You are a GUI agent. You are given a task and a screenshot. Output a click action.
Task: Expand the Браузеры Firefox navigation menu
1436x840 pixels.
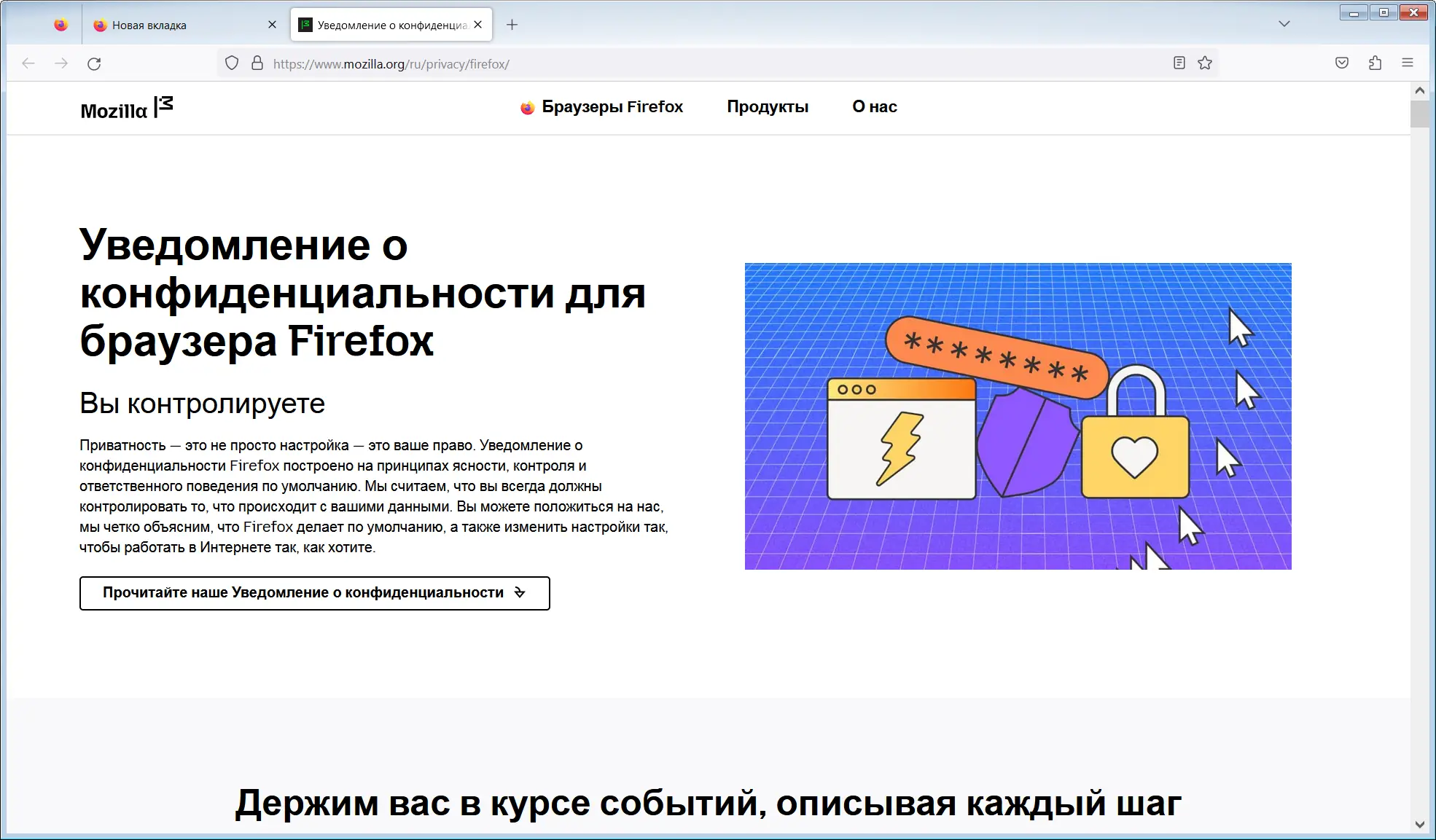[x=611, y=107]
